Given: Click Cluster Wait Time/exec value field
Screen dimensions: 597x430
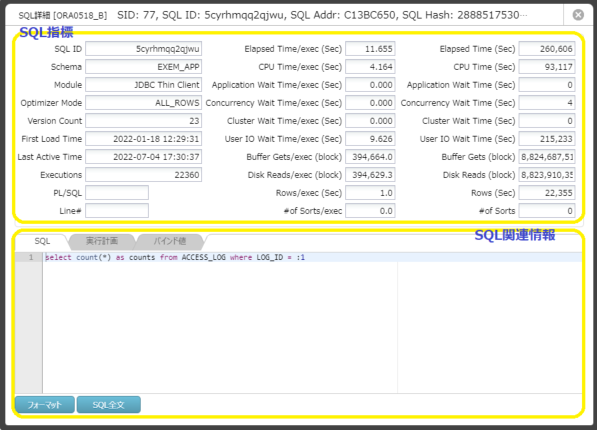Looking at the screenshot, I should point(370,121).
